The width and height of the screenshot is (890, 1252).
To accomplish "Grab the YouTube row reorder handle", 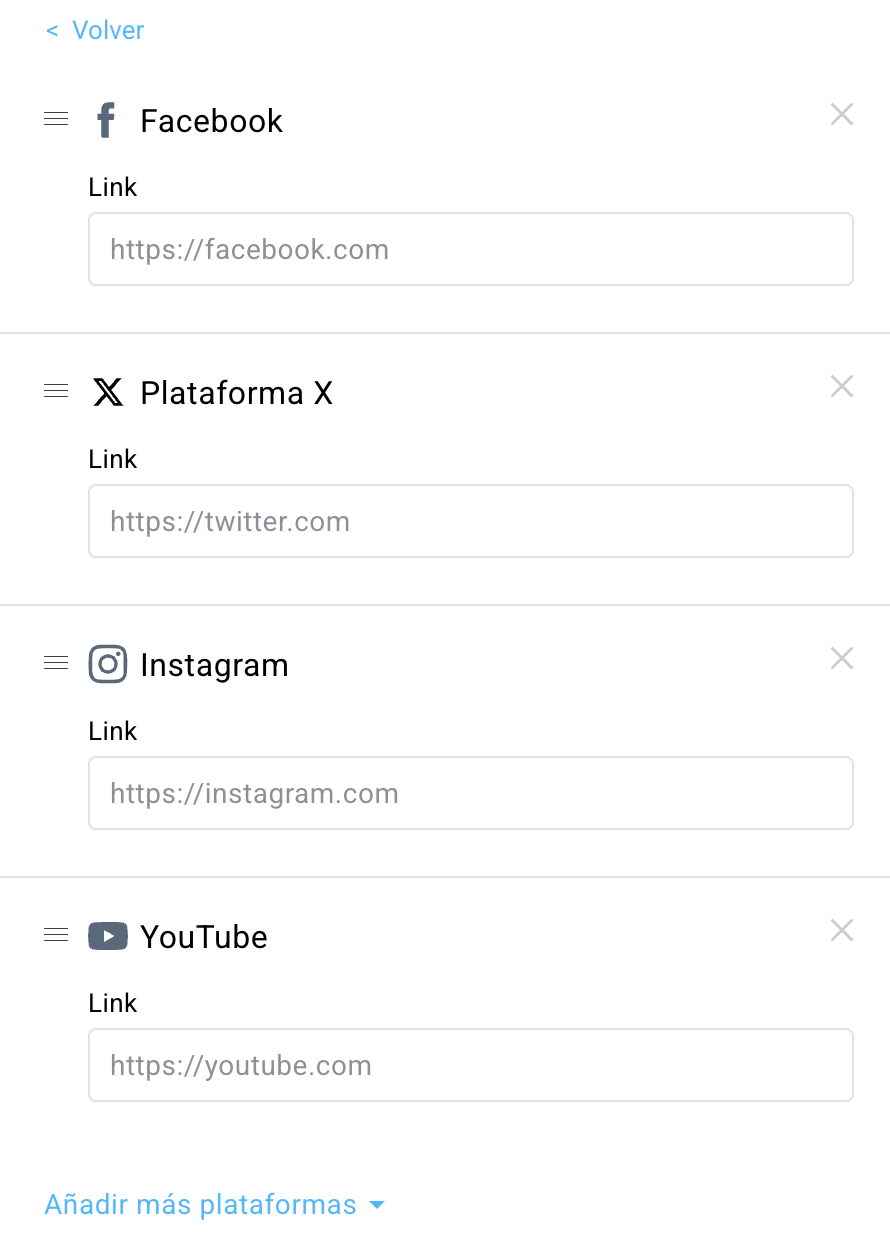I will 56,936.
